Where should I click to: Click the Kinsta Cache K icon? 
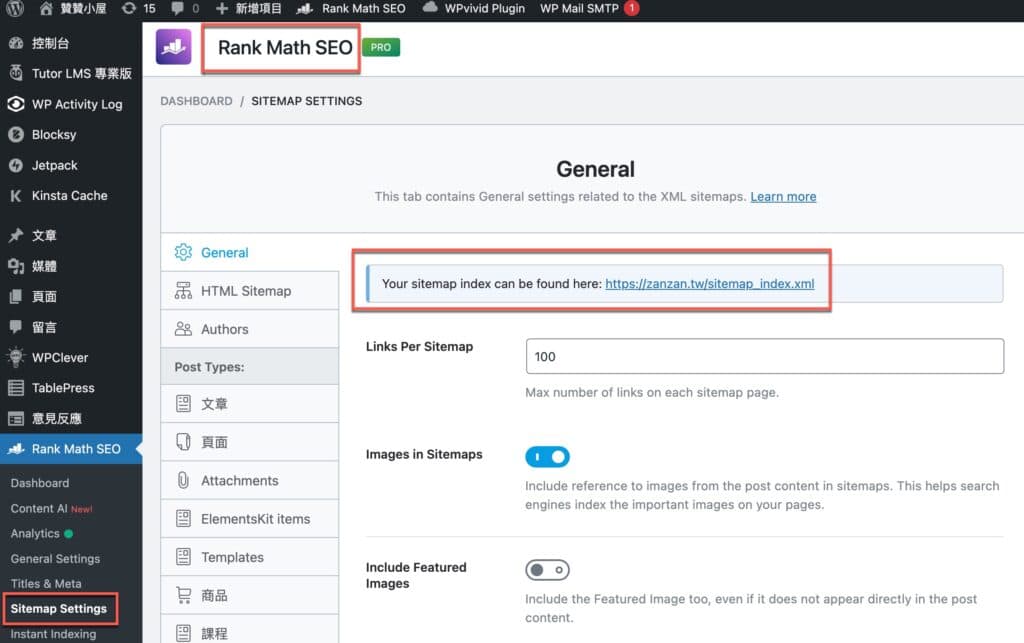[x=16, y=195]
